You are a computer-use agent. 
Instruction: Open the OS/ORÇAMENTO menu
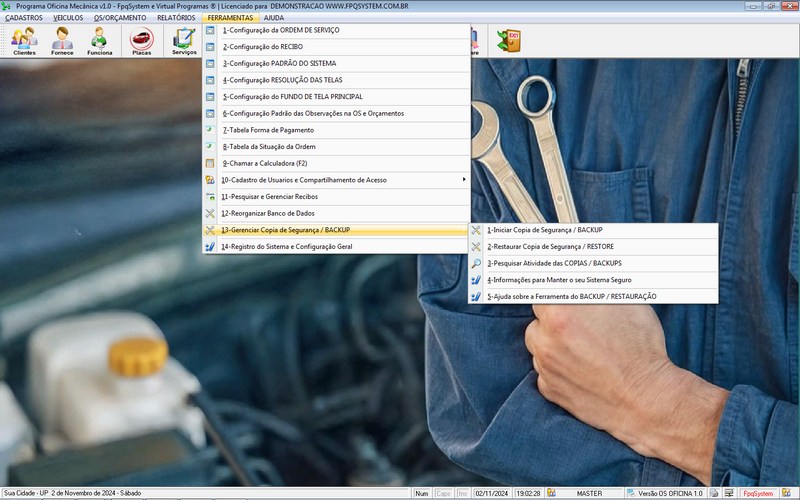120,18
